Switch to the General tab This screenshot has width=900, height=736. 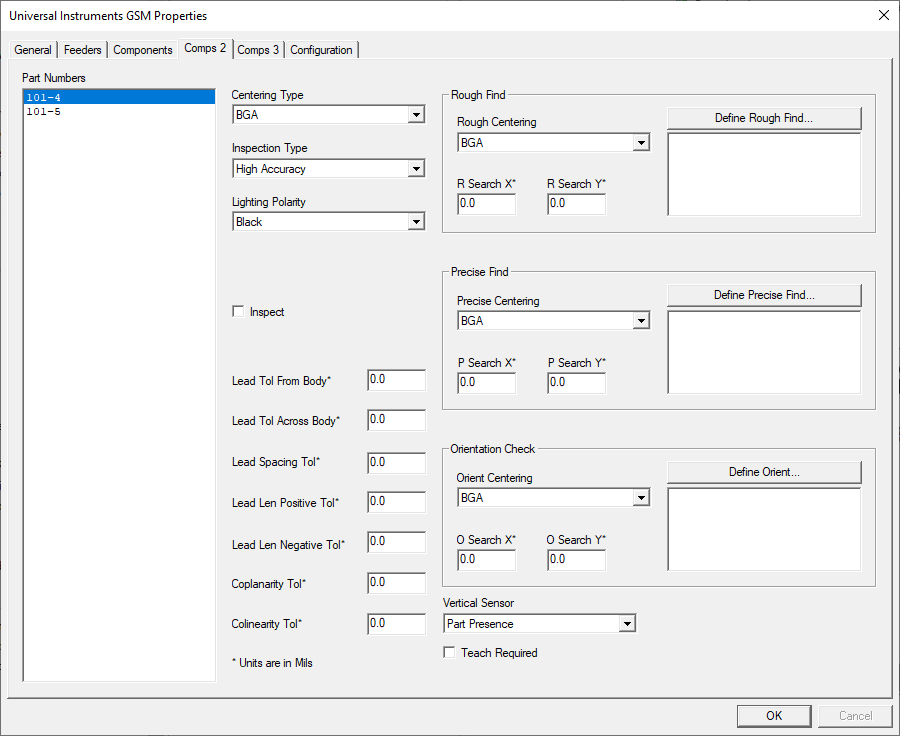click(x=33, y=49)
